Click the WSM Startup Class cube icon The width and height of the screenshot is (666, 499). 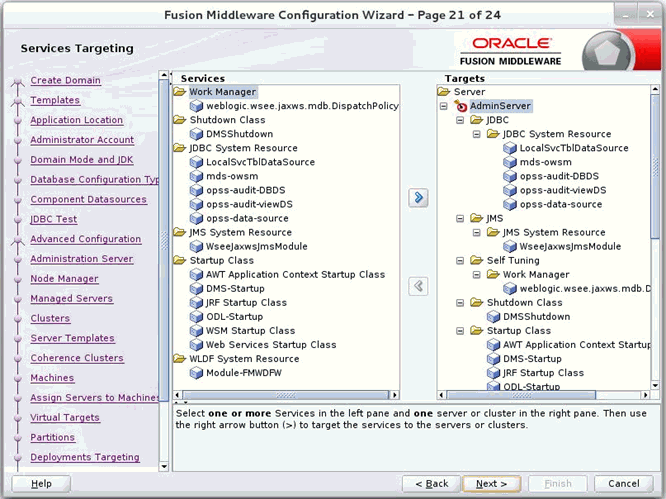tap(196, 331)
